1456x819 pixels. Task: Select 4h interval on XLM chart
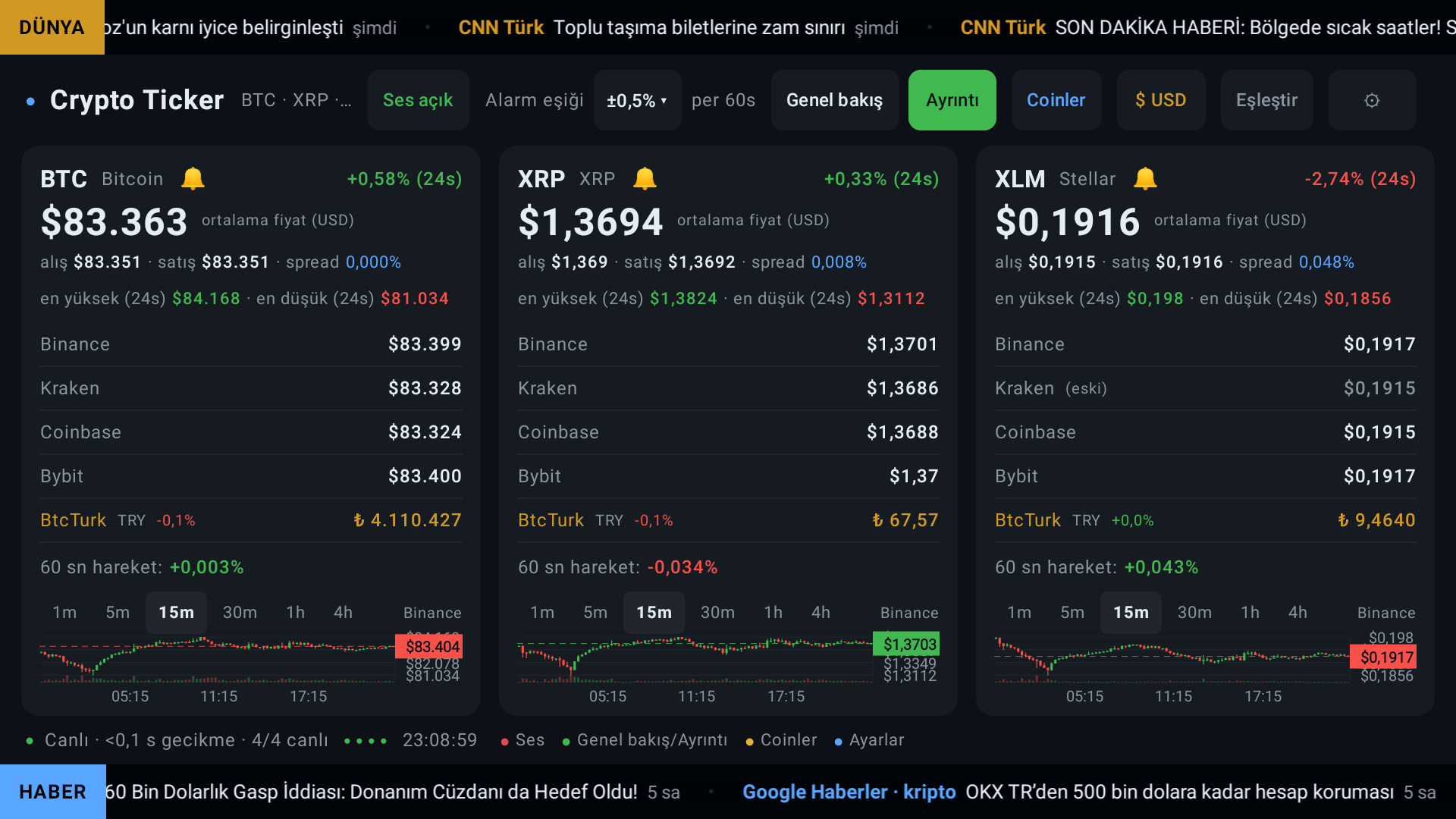(x=1298, y=612)
